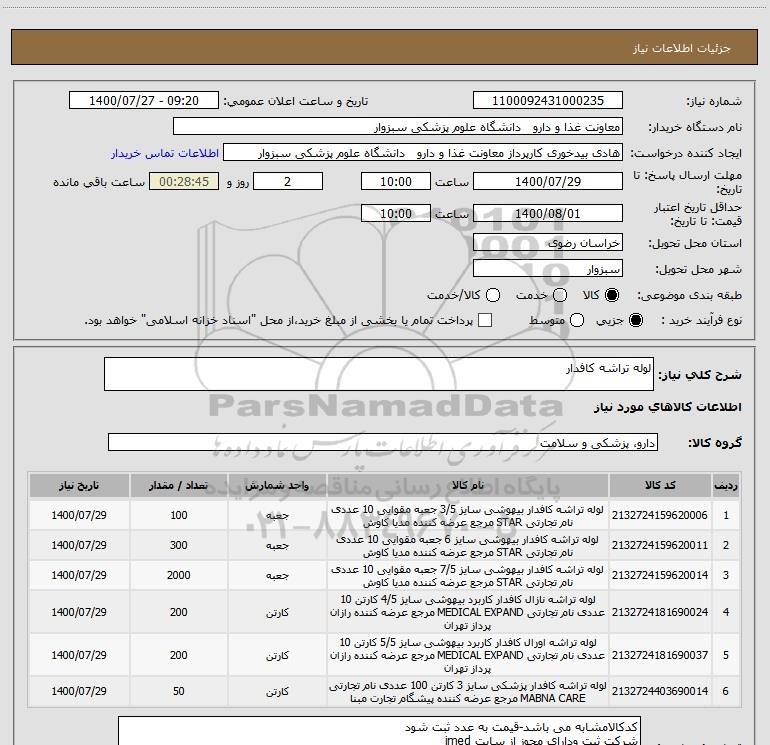Click the شماره نیاز field 1100092431000235
The width and height of the screenshot is (770, 745).
[x=548, y=101]
